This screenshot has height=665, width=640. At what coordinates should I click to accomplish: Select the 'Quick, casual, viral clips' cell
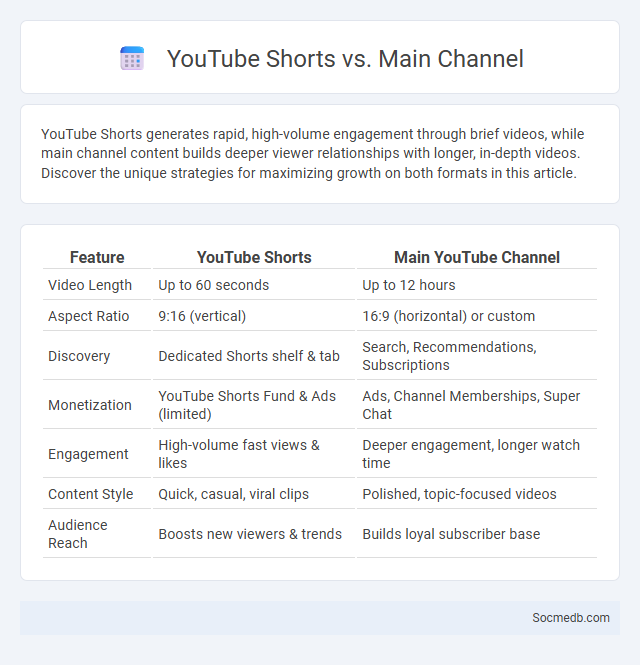254,494
